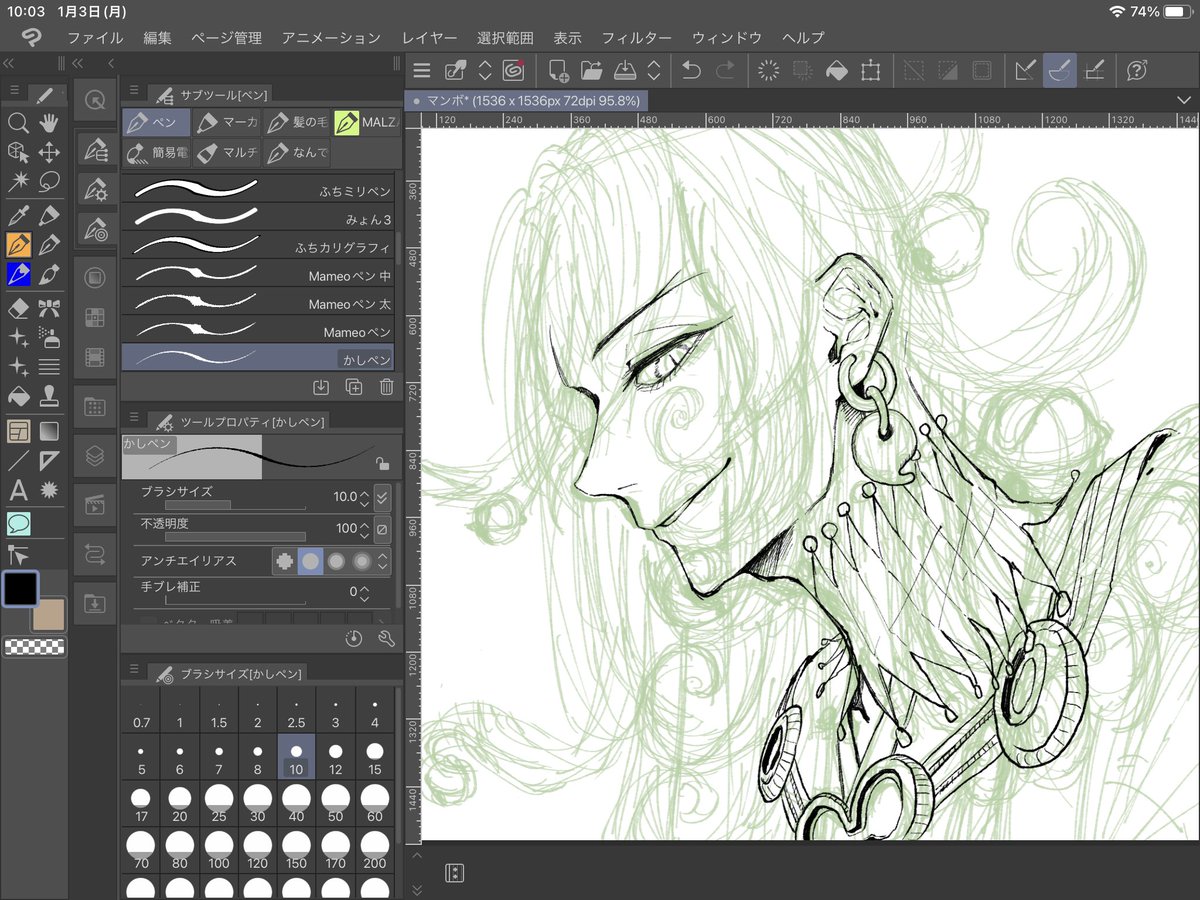Select the Auto select magic wand tool

pyautogui.click(x=18, y=183)
